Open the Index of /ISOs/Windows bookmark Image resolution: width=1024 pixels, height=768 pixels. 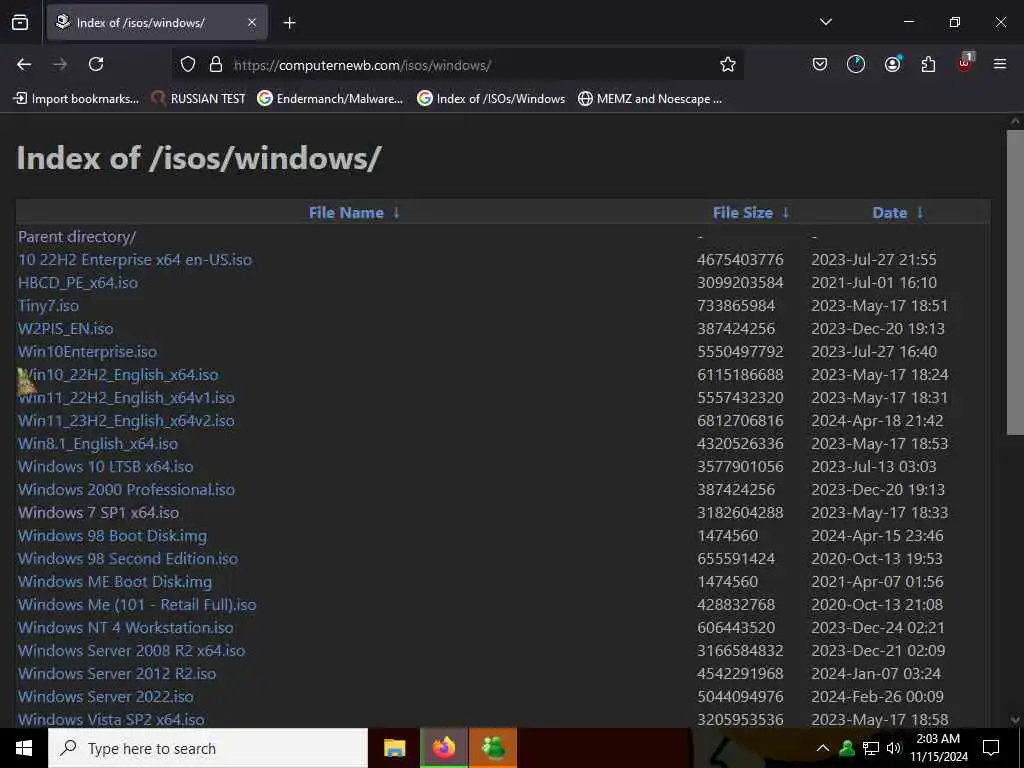[491, 99]
